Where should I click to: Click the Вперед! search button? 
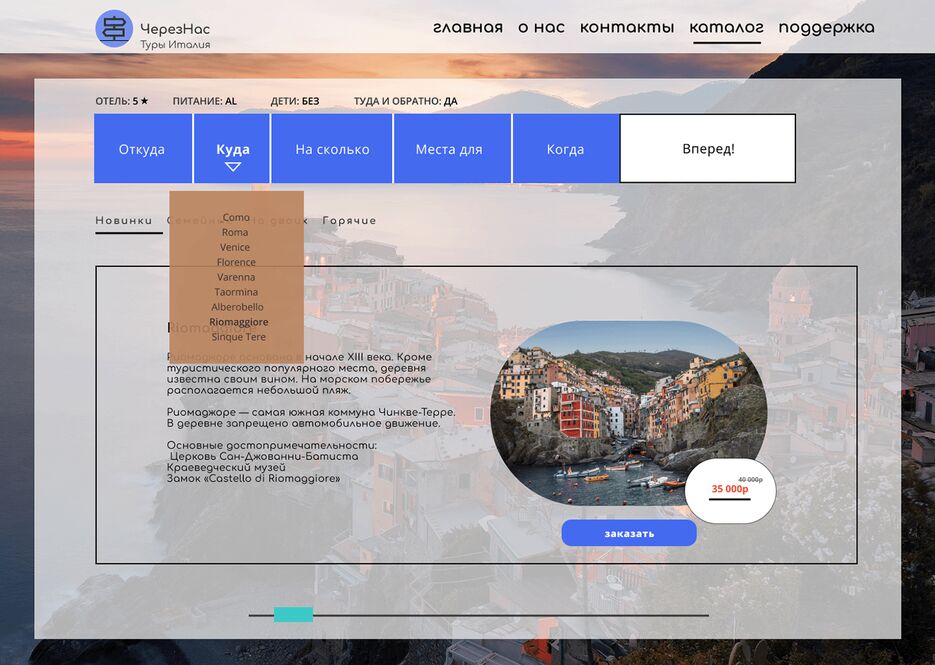tap(708, 149)
